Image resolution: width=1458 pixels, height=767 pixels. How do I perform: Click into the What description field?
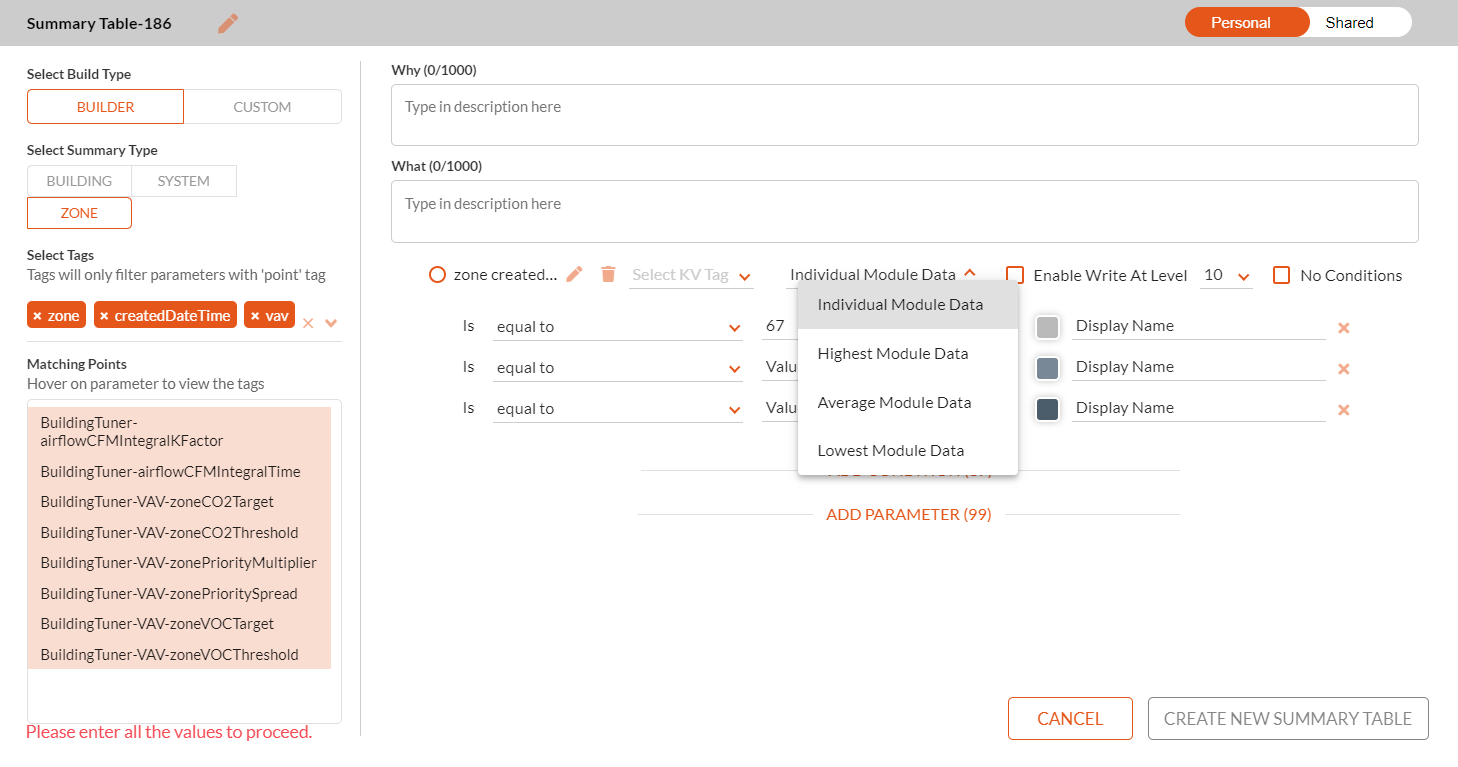click(x=905, y=211)
